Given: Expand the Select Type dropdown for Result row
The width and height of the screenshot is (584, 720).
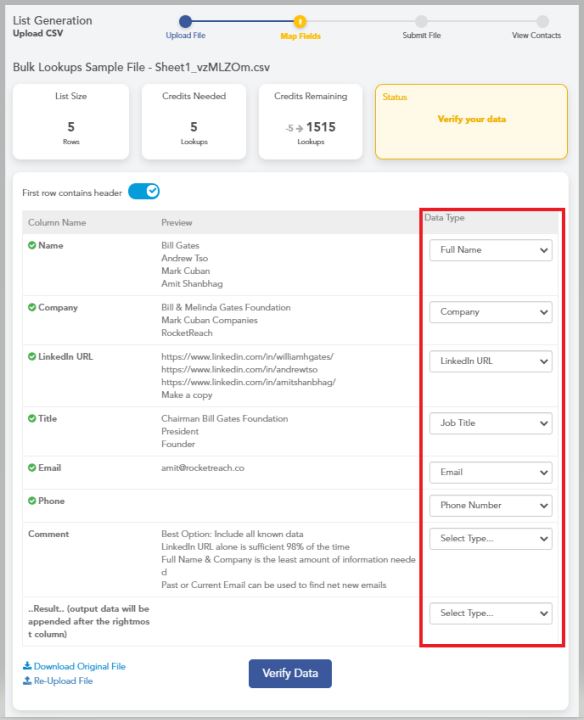Looking at the screenshot, I should [x=491, y=613].
